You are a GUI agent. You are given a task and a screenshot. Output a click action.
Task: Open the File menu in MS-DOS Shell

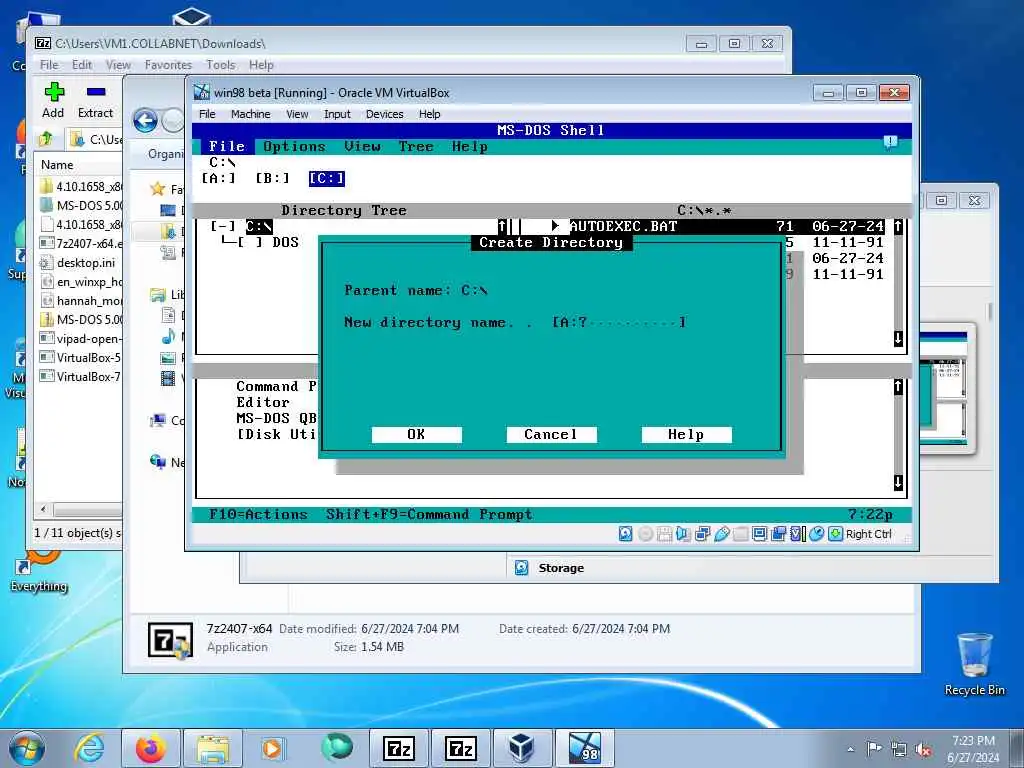click(x=227, y=146)
